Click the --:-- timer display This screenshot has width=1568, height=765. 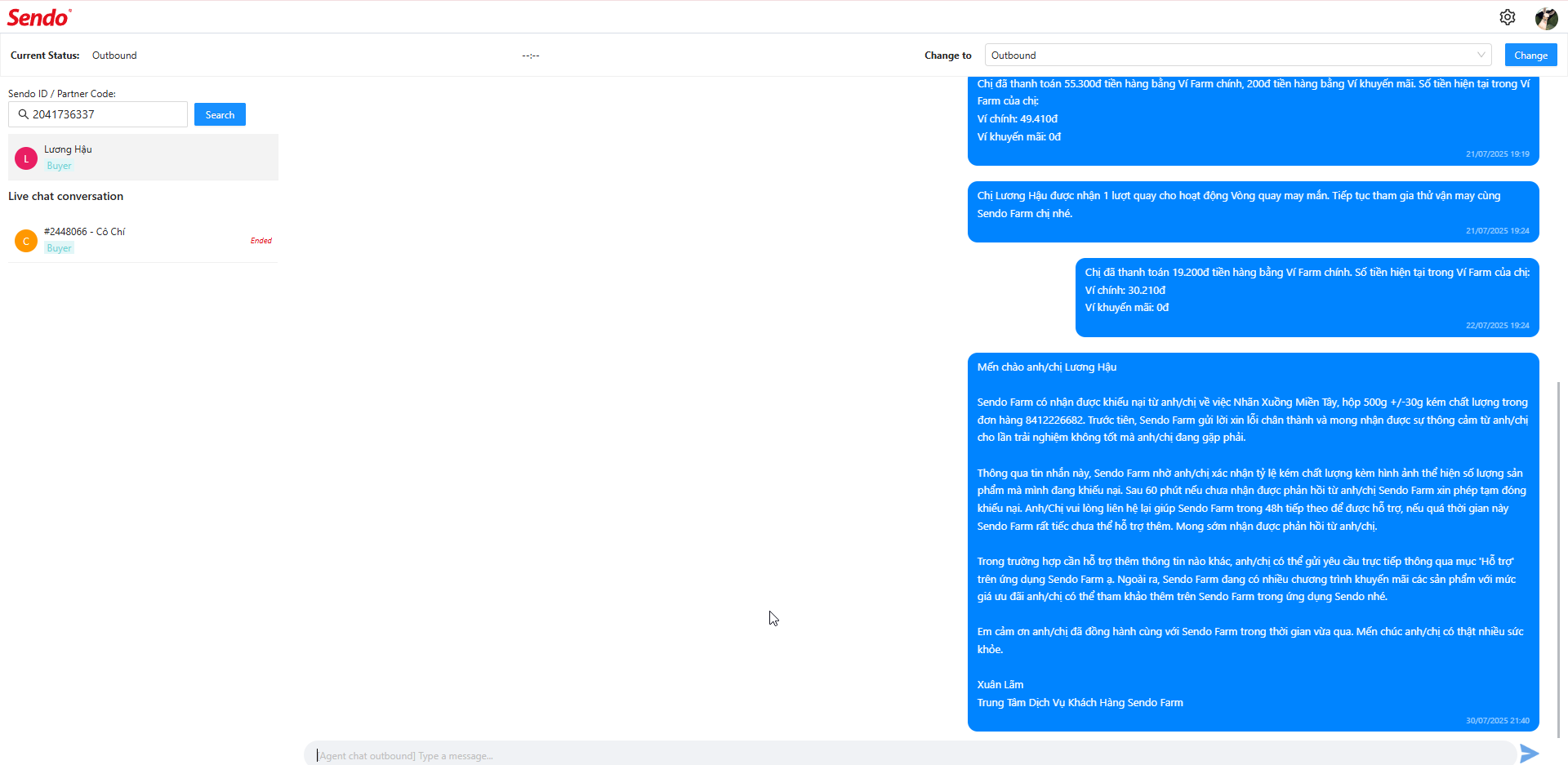pyautogui.click(x=531, y=56)
